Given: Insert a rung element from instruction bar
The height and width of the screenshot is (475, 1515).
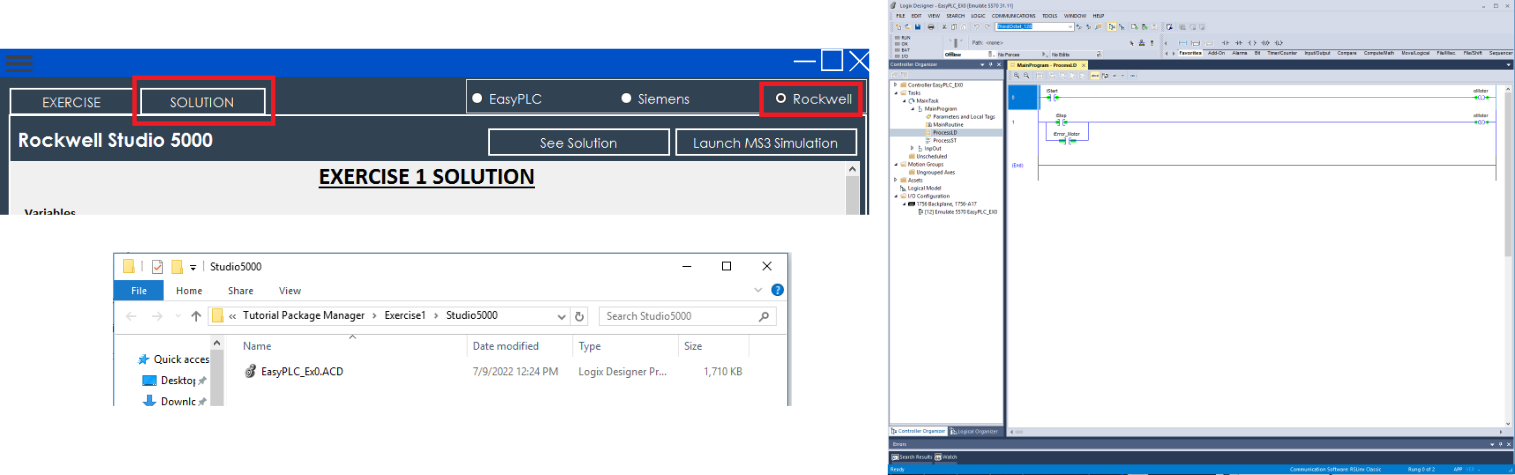Looking at the screenshot, I should pyautogui.click(x=1182, y=43).
